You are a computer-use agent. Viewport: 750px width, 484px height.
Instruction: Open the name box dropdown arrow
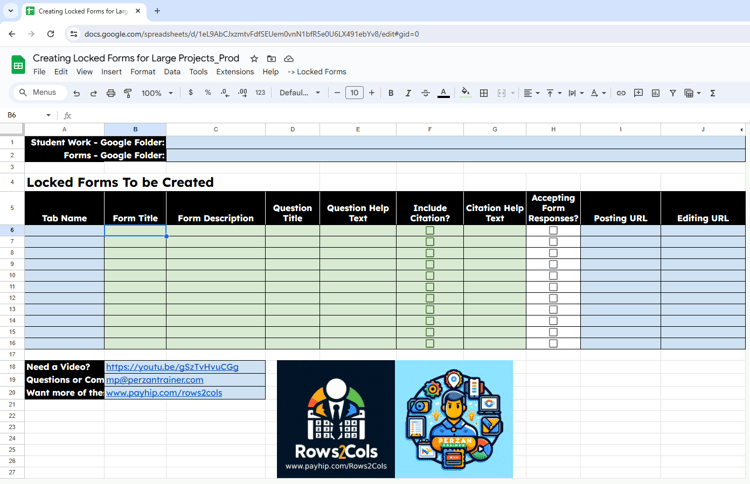tap(48, 115)
